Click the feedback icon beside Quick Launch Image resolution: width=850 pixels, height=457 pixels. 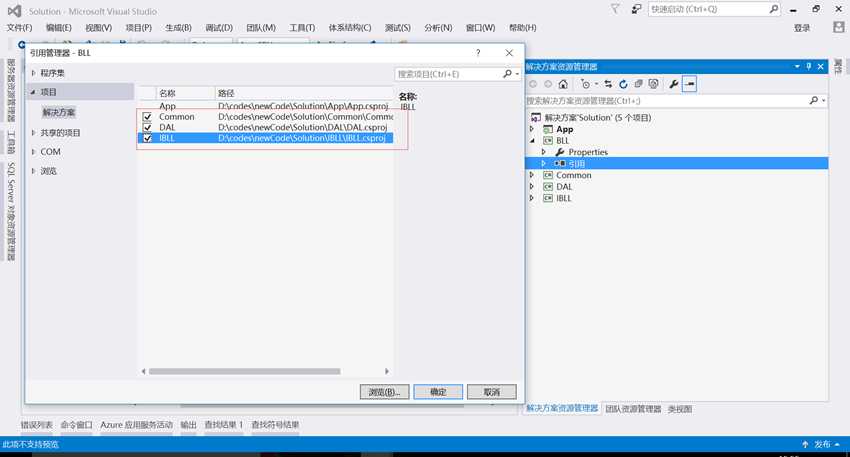pos(636,9)
